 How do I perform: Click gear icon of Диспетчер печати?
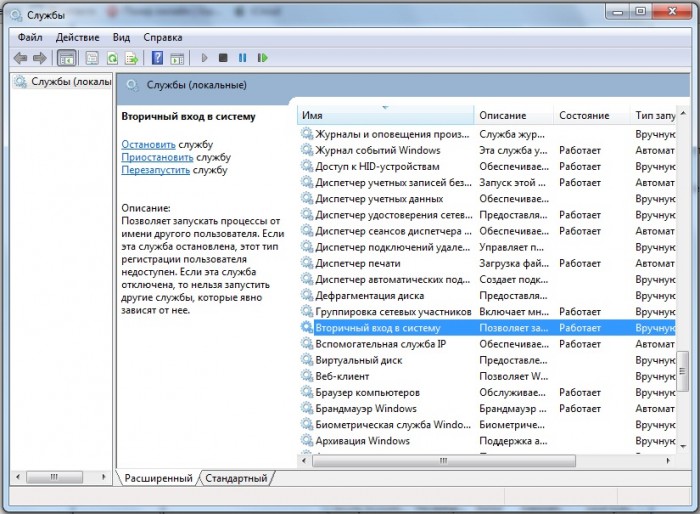tap(307, 263)
